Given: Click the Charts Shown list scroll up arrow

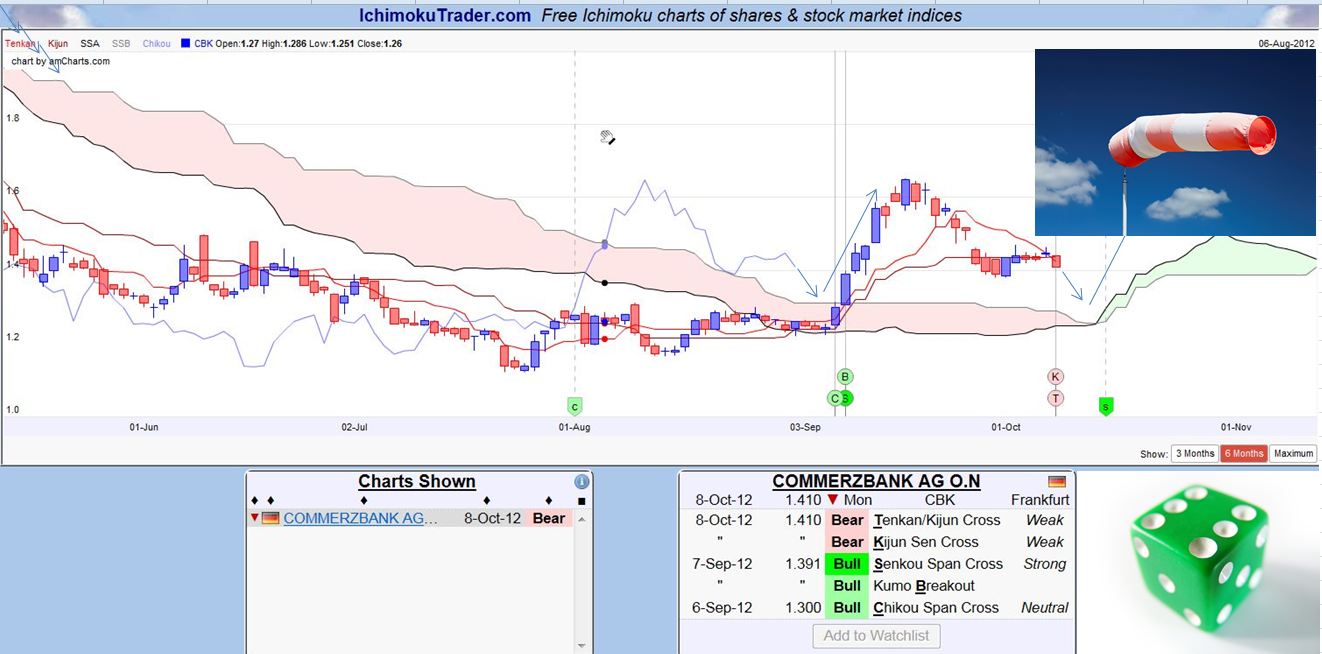Looking at the screenshot, I should click(x=582, y=519).
